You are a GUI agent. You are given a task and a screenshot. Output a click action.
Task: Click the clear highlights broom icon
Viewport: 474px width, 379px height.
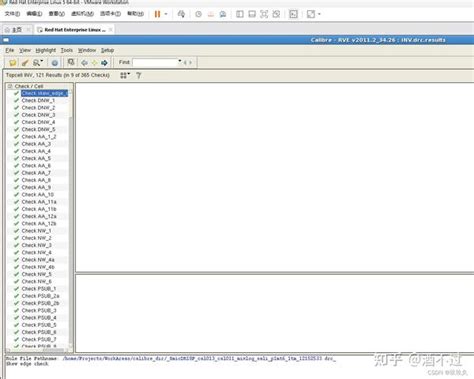[25, 63]
